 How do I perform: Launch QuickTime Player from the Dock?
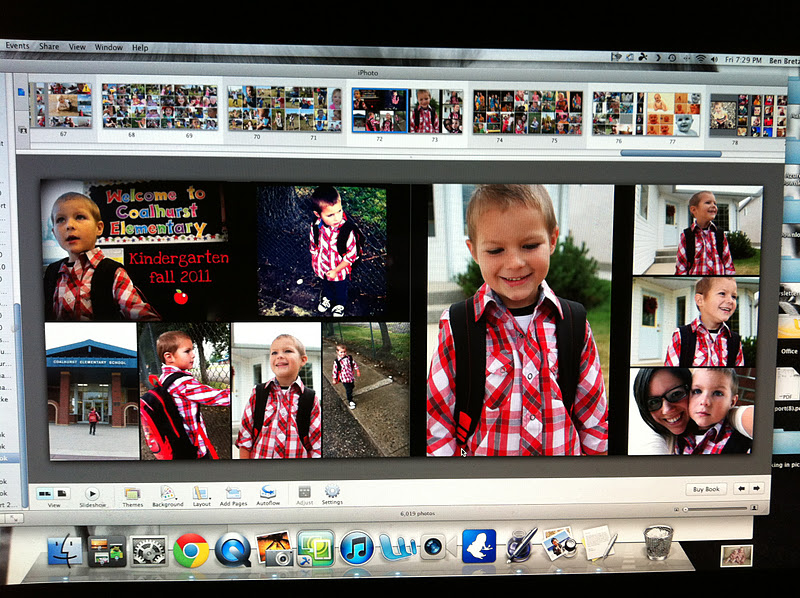point(233,550)
